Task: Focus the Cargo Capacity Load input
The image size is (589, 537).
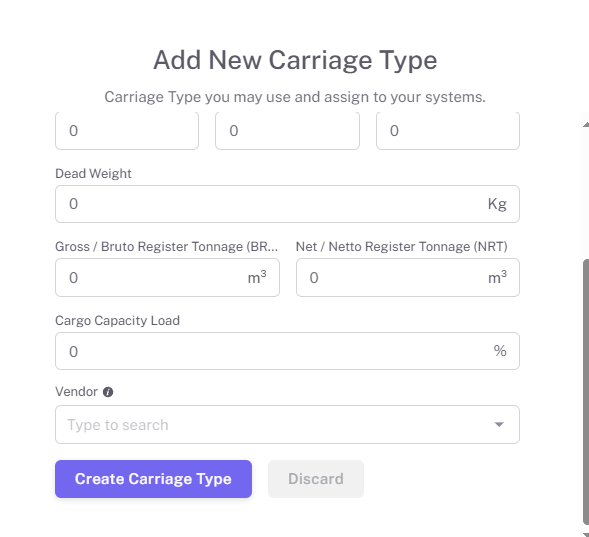Action: click(x=287, y=351)
